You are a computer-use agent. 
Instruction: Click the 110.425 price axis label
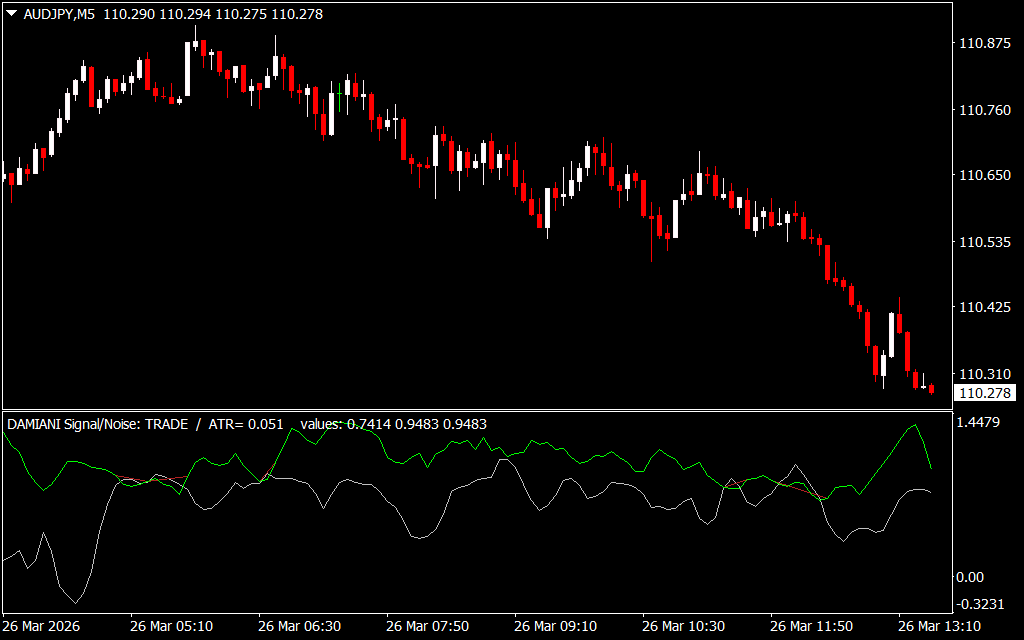click(984, 308)
